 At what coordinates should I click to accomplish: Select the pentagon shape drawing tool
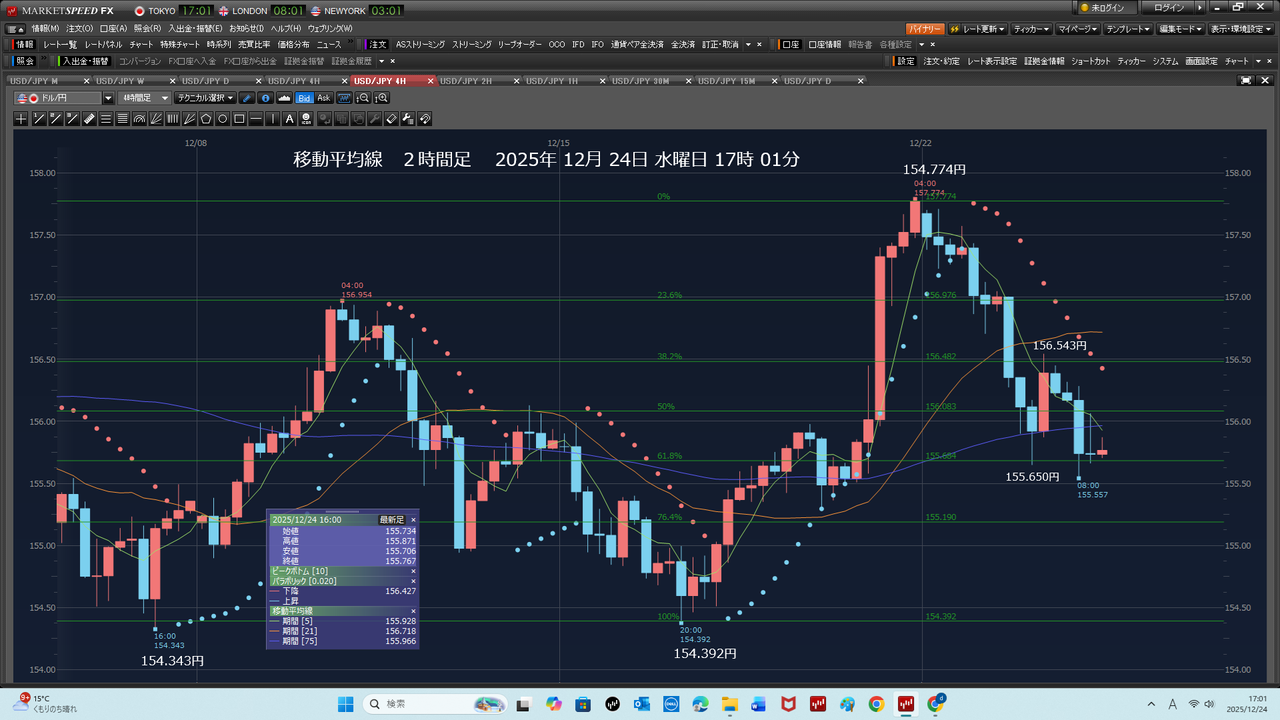pyautogui.click(x=206, y=119)
